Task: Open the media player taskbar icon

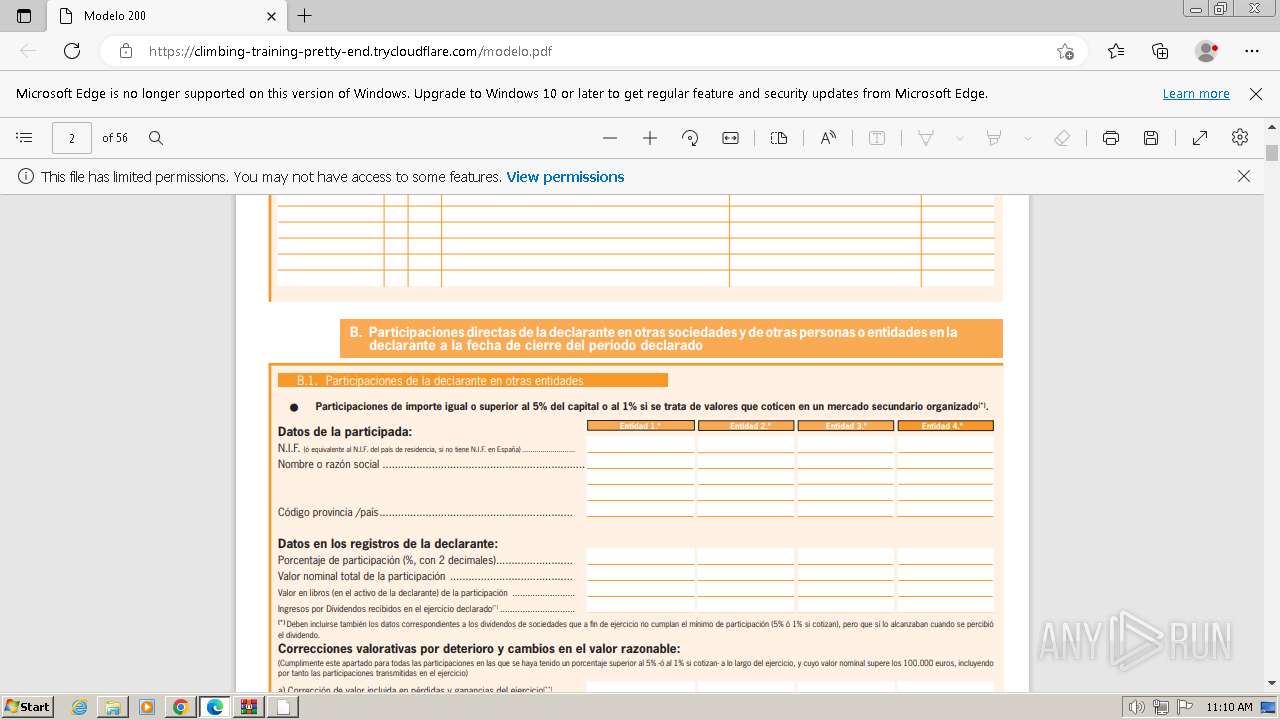Action: pos(147,707)
